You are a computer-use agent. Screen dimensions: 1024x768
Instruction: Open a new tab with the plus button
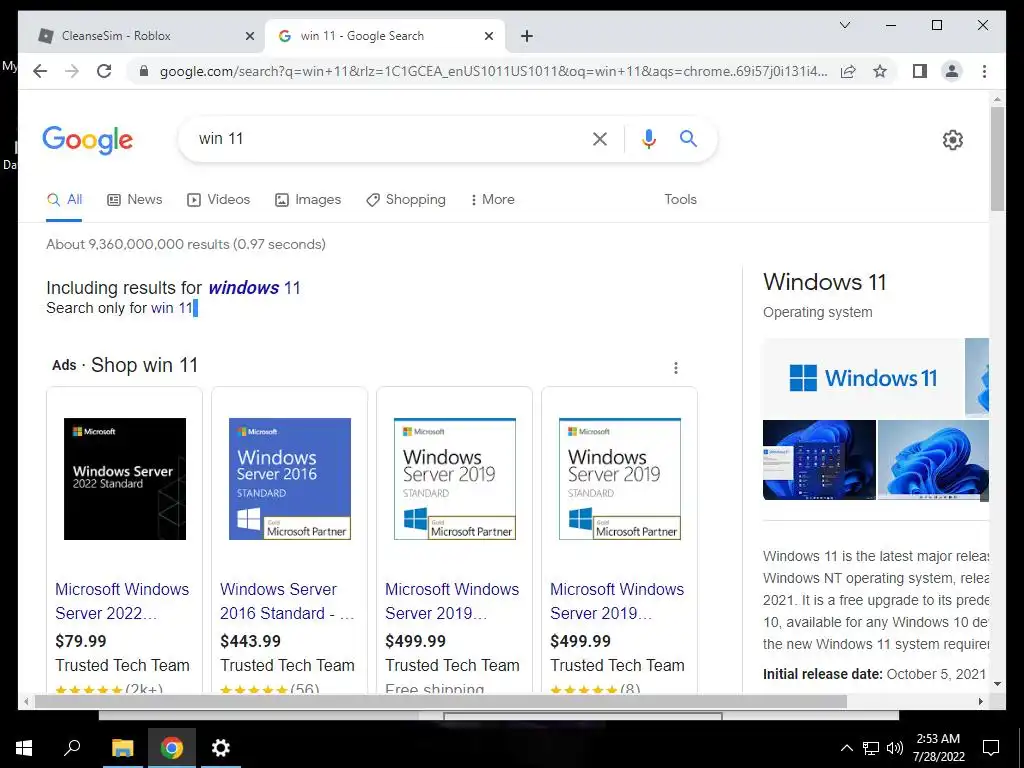527,36
